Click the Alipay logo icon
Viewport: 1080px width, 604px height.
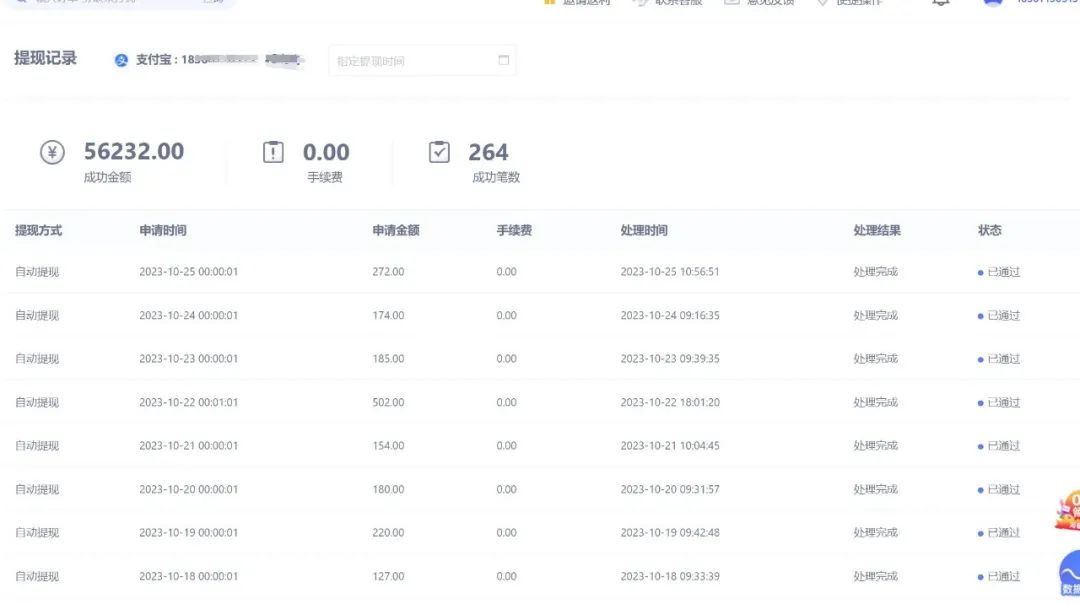tap(121, 61)
